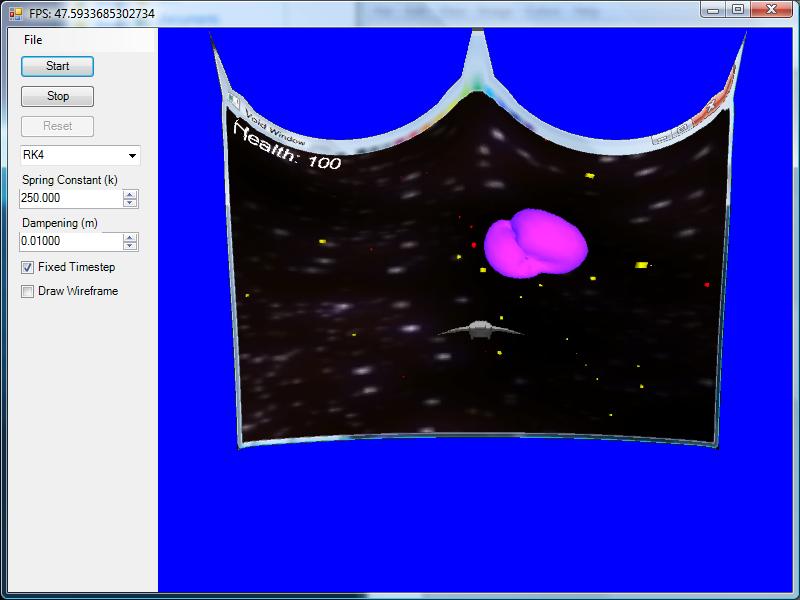Increase Spring Constant with the up arrow
800x600 pixels.
[130, 194]
